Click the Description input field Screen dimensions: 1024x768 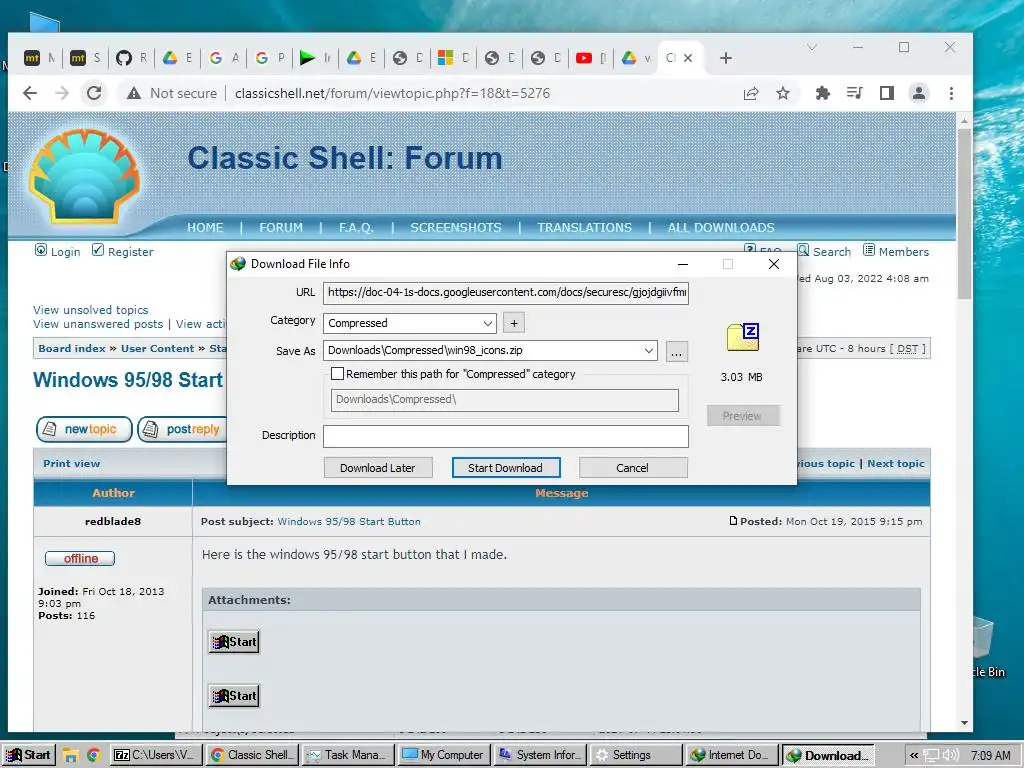[505, 436]
